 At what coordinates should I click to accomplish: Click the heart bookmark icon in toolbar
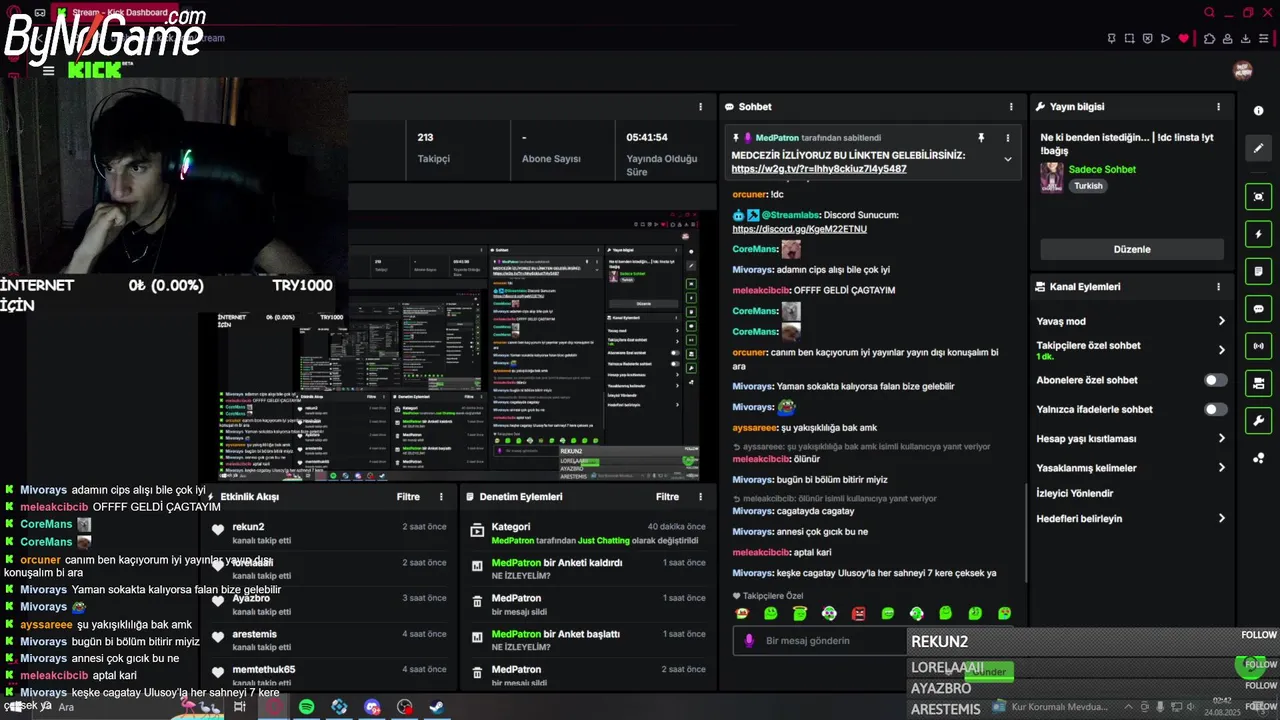point(1184,38)
